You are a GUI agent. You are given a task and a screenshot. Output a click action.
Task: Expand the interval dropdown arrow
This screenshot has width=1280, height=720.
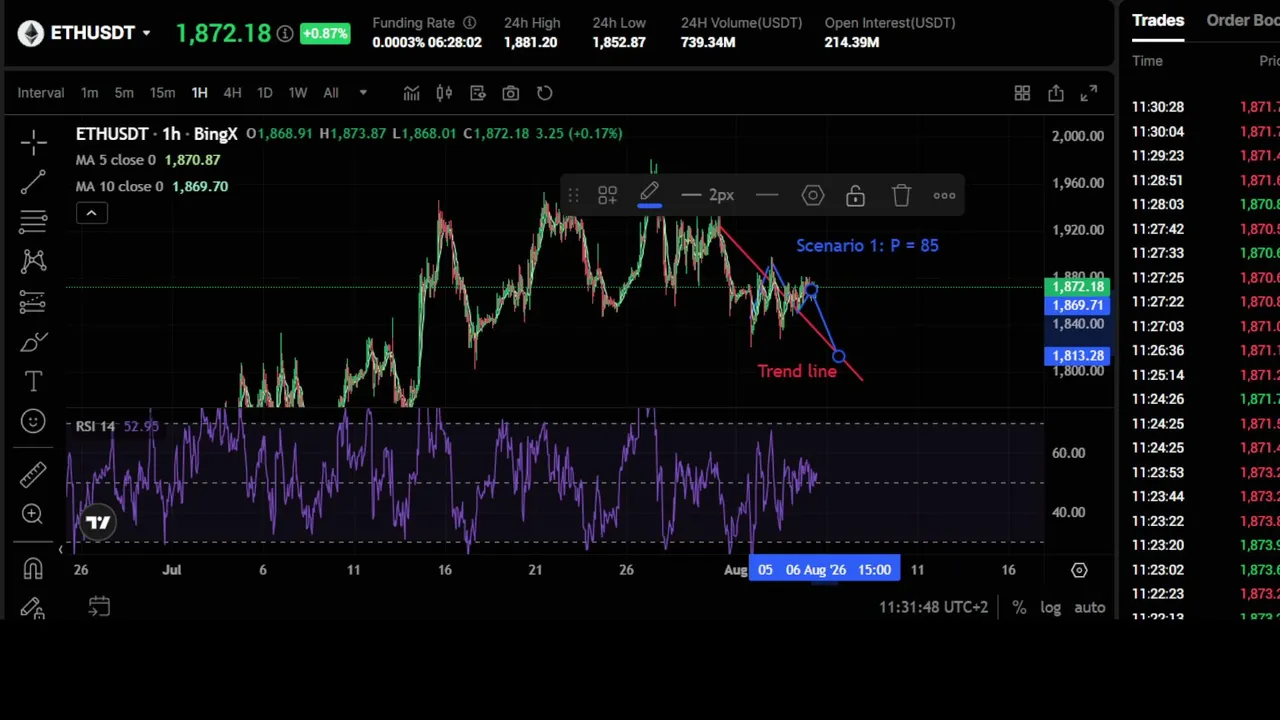[363, 93]
